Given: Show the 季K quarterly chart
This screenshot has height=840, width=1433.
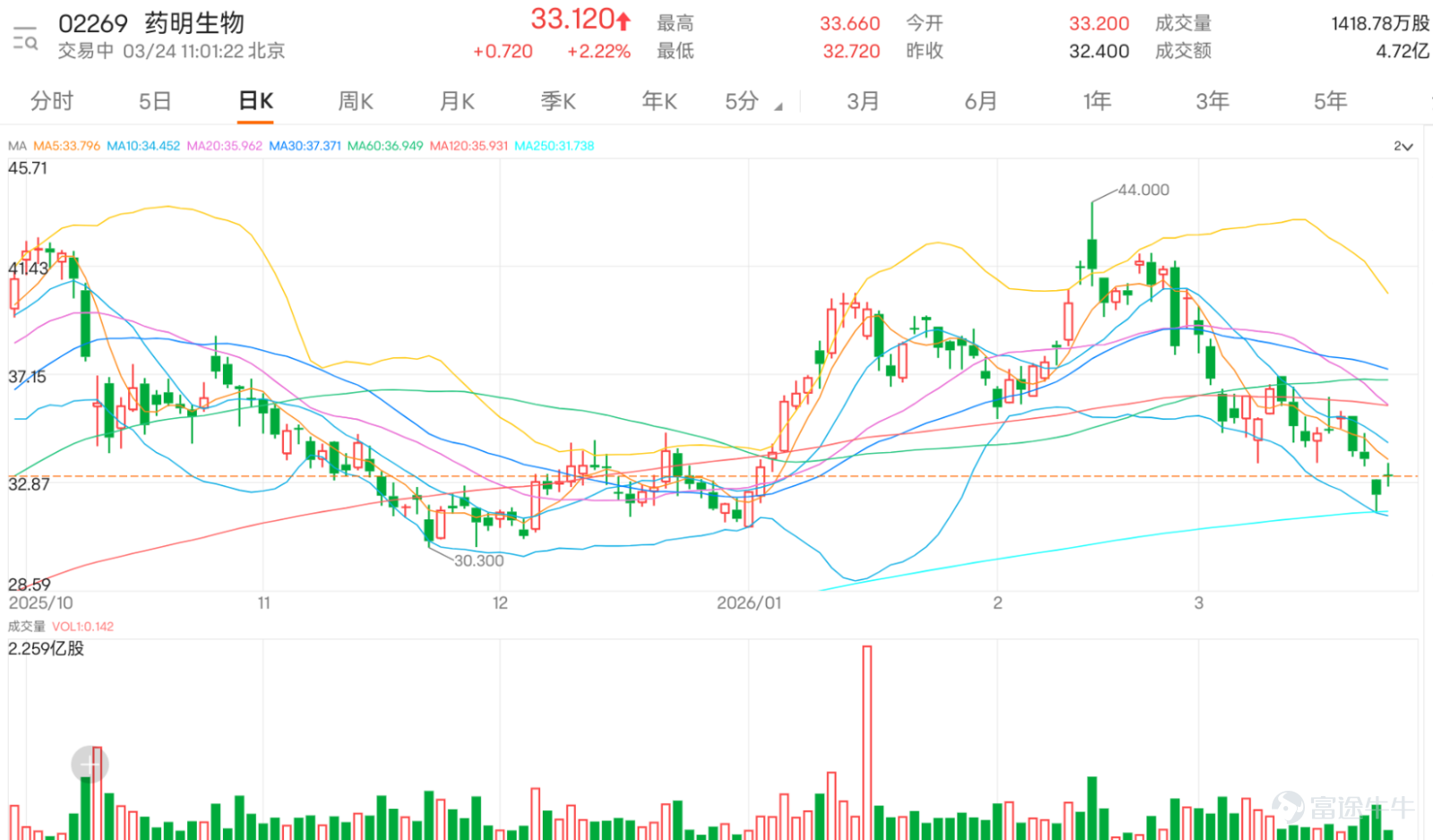Looking at the screenshot, I should pos(558,101).
